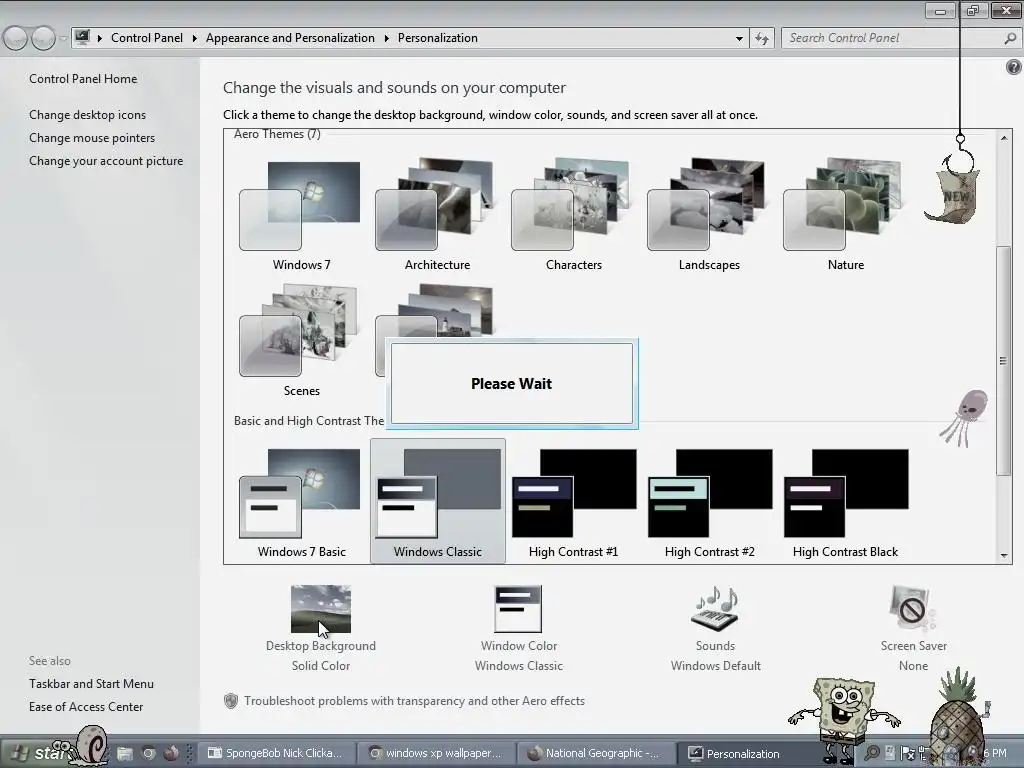This screenshot has height=768, width=1024.
Task: Click the refresh button beside address bar
Action: pos(761,39)
